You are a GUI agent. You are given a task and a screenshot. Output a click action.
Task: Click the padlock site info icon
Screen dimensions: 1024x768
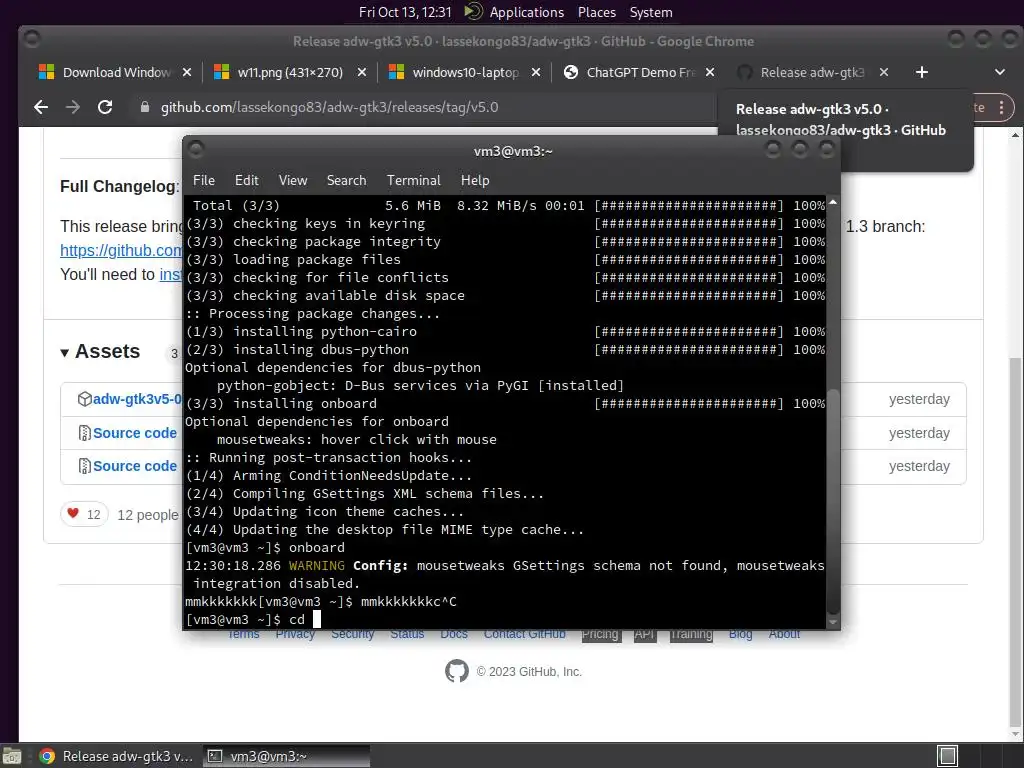point(145,107)
